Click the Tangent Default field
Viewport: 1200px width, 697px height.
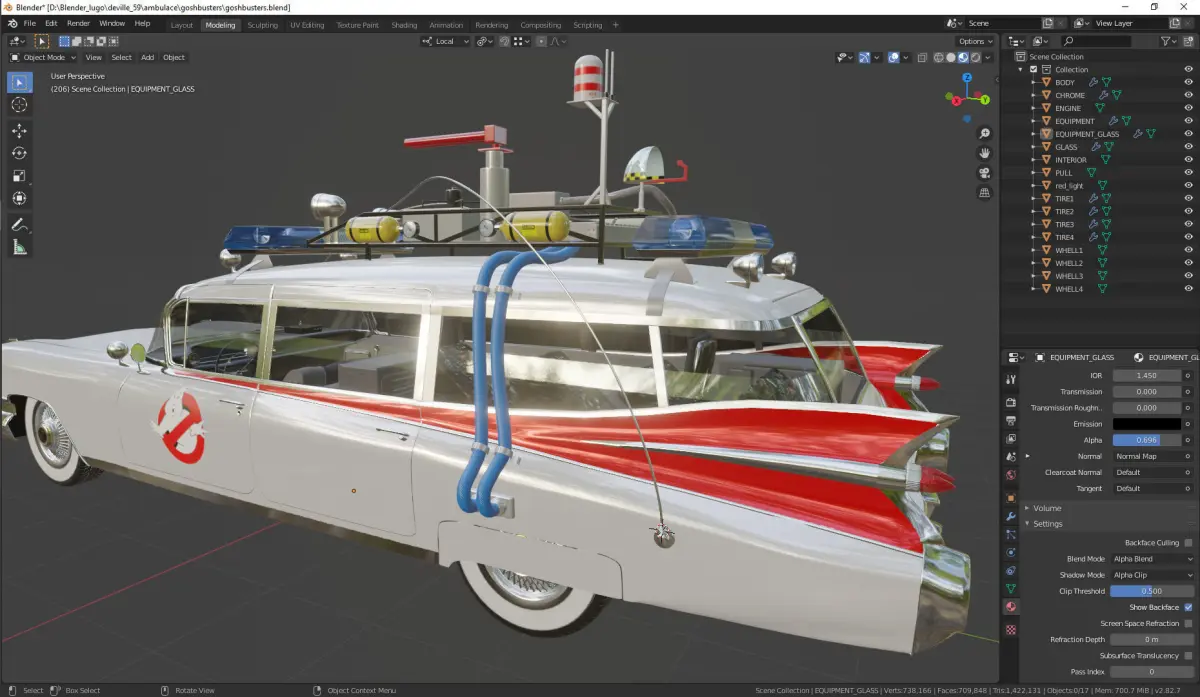pyautogui.click(x=1145, y=488)
